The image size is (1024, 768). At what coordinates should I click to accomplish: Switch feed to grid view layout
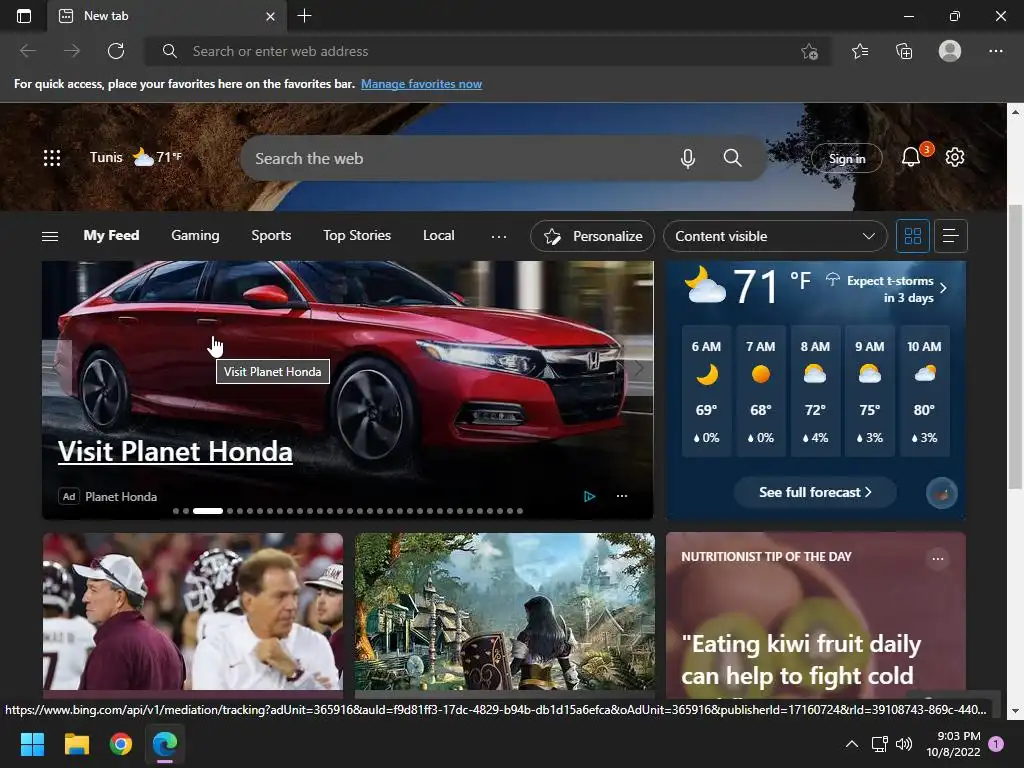(913, 236)
